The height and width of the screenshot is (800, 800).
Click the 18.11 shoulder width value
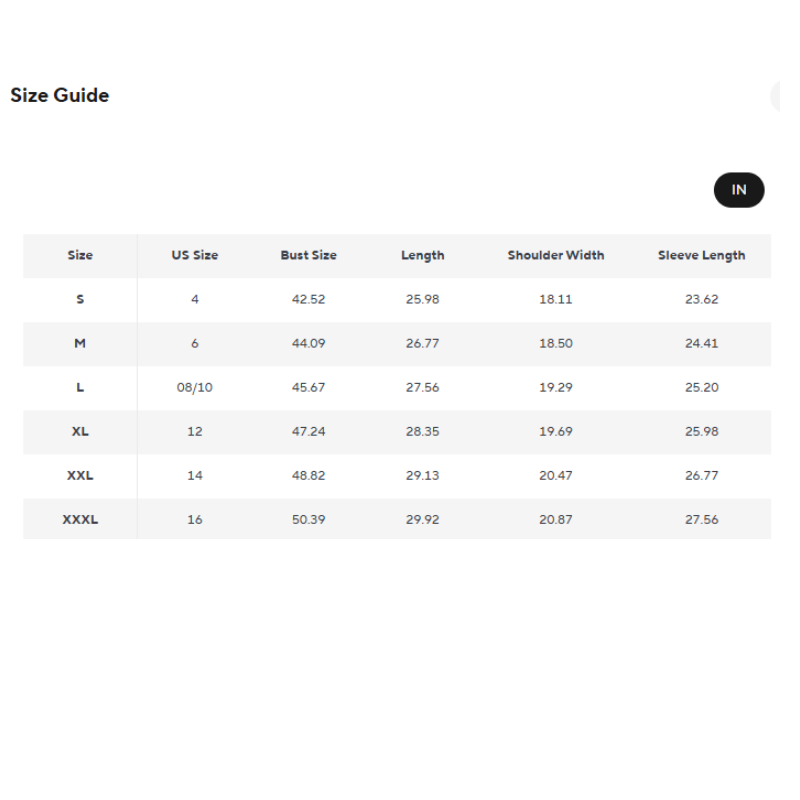(x=555, y=299)
